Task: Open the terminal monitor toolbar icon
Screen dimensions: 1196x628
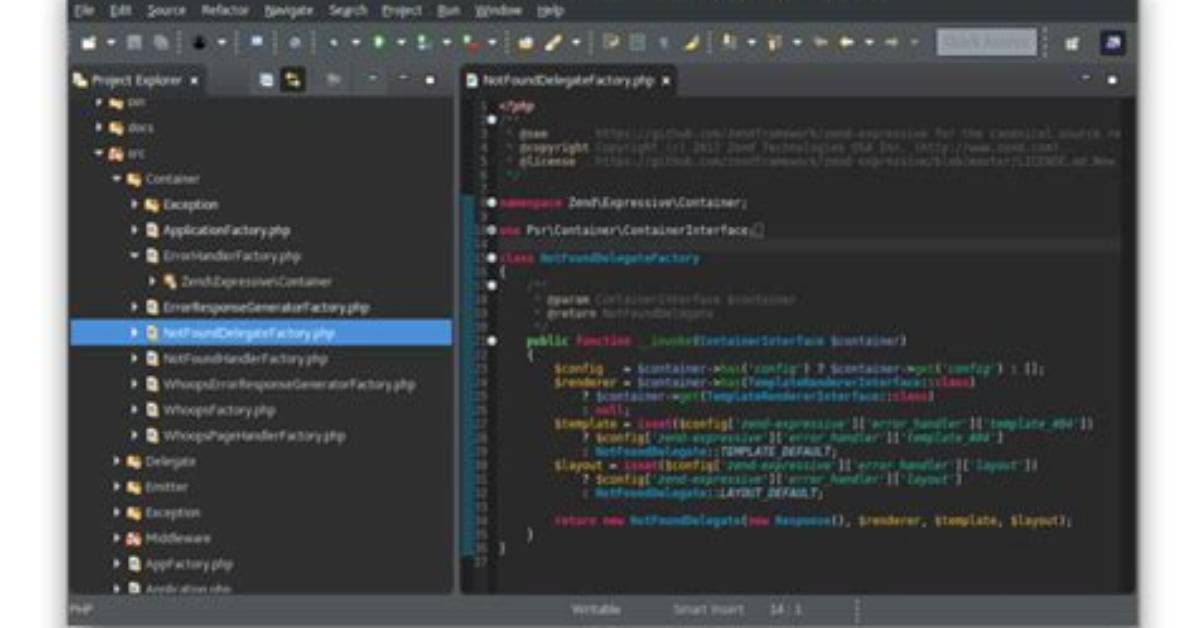Action: pos(256,43)
